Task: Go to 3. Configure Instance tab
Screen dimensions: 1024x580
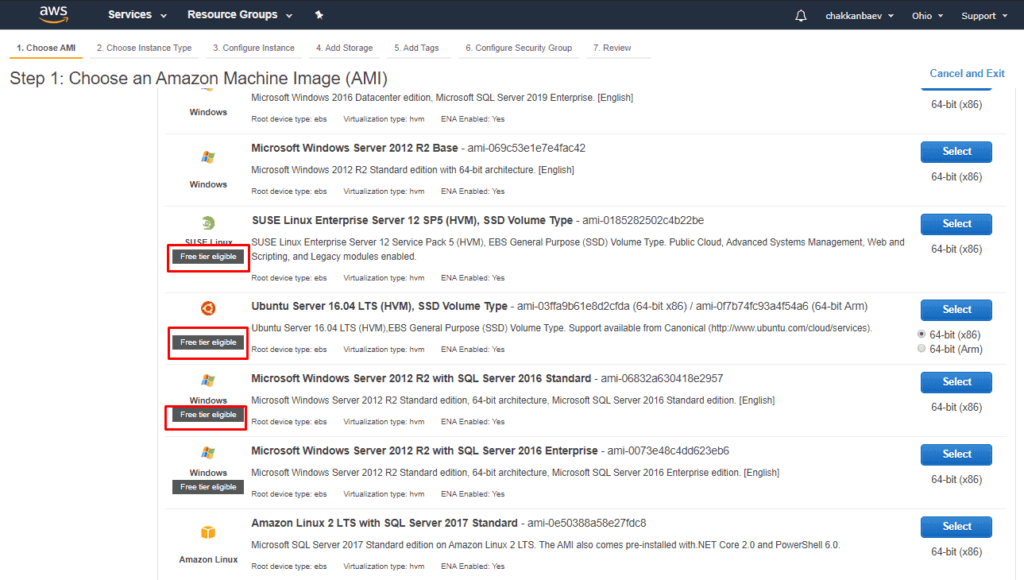Action: tap(253, 48)
